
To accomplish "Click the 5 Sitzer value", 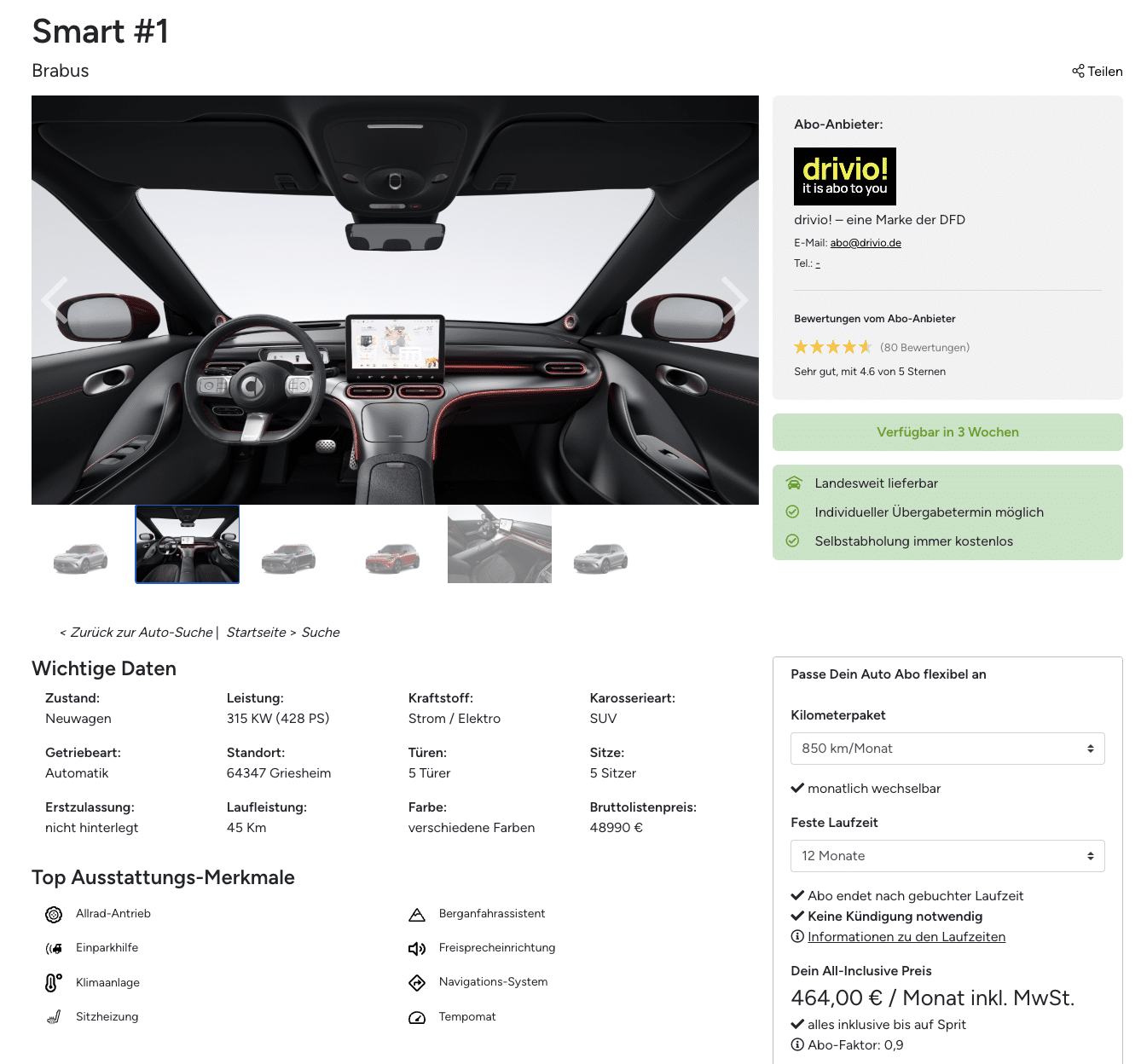I will tap(613, 772).
